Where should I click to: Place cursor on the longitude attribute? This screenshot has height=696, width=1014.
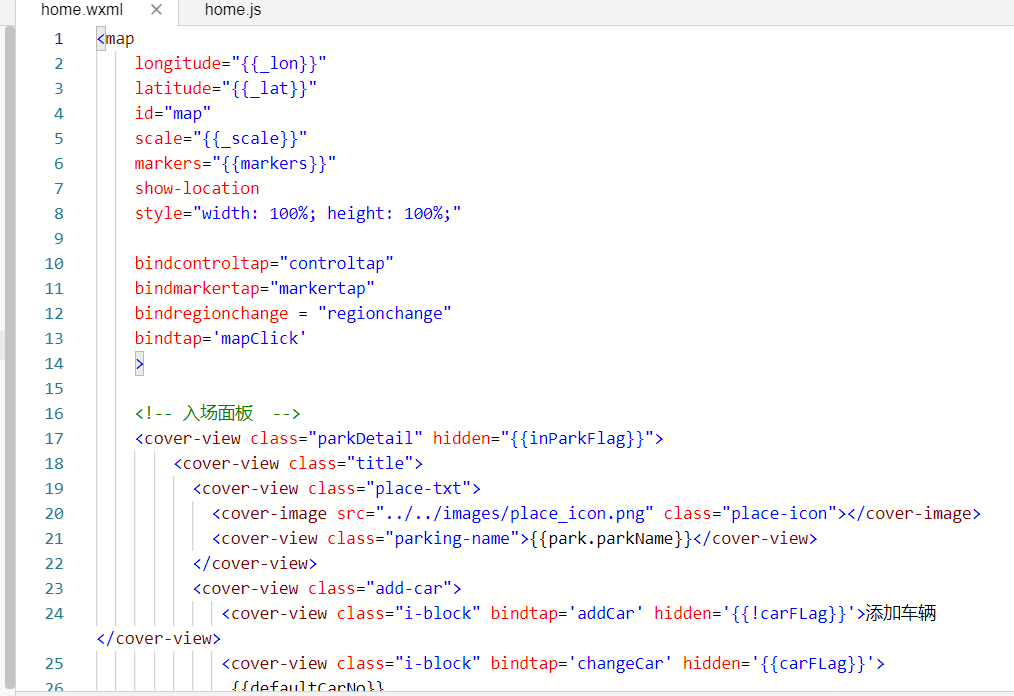tap(177, 64)
